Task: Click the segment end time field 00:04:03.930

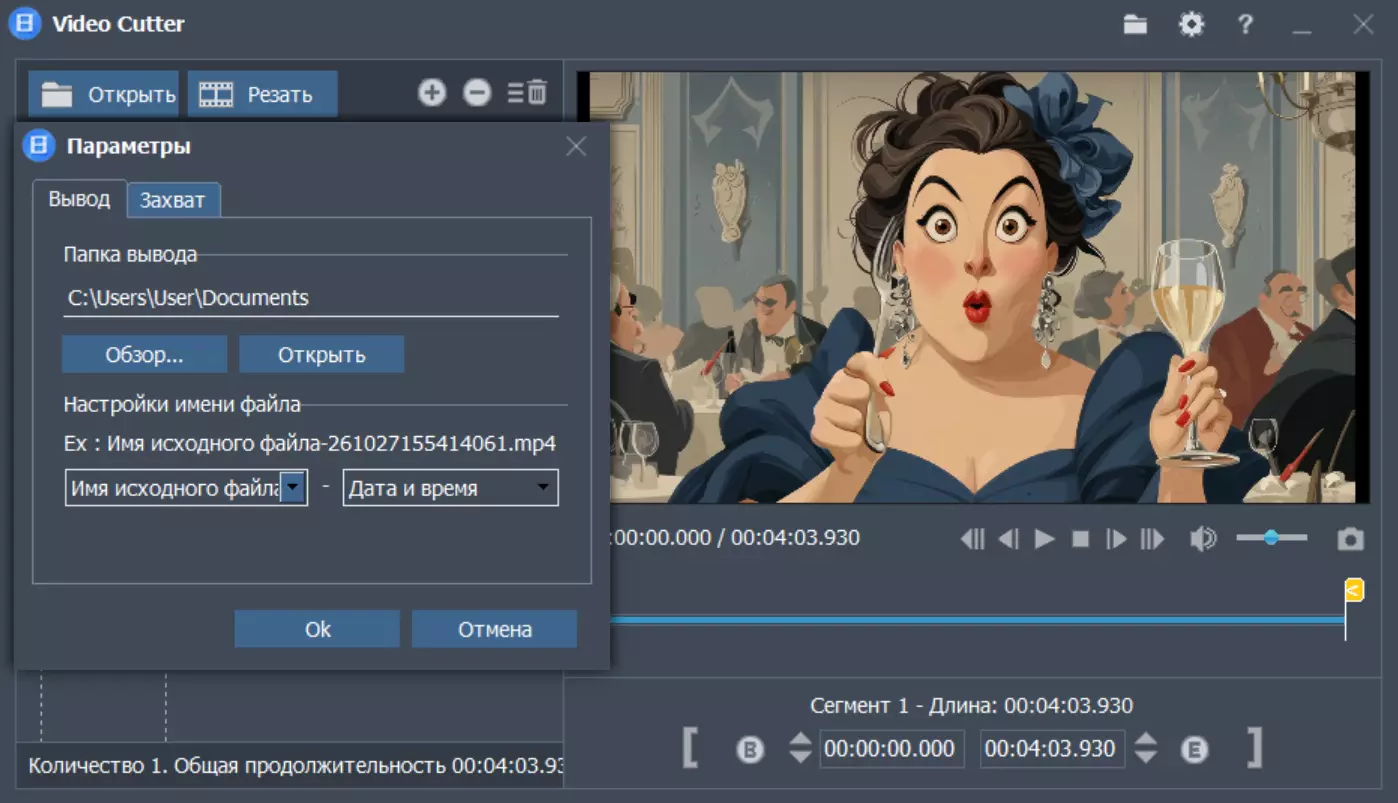Action: pos(1053,749)
